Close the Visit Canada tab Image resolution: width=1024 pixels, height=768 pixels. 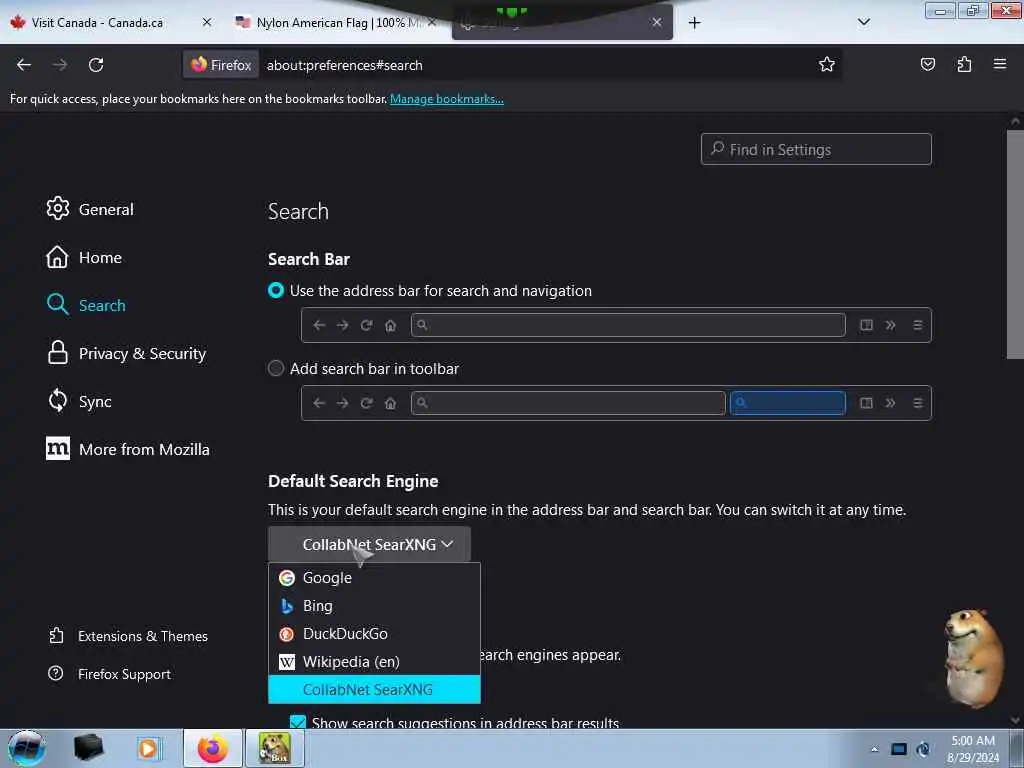point(207,22)
